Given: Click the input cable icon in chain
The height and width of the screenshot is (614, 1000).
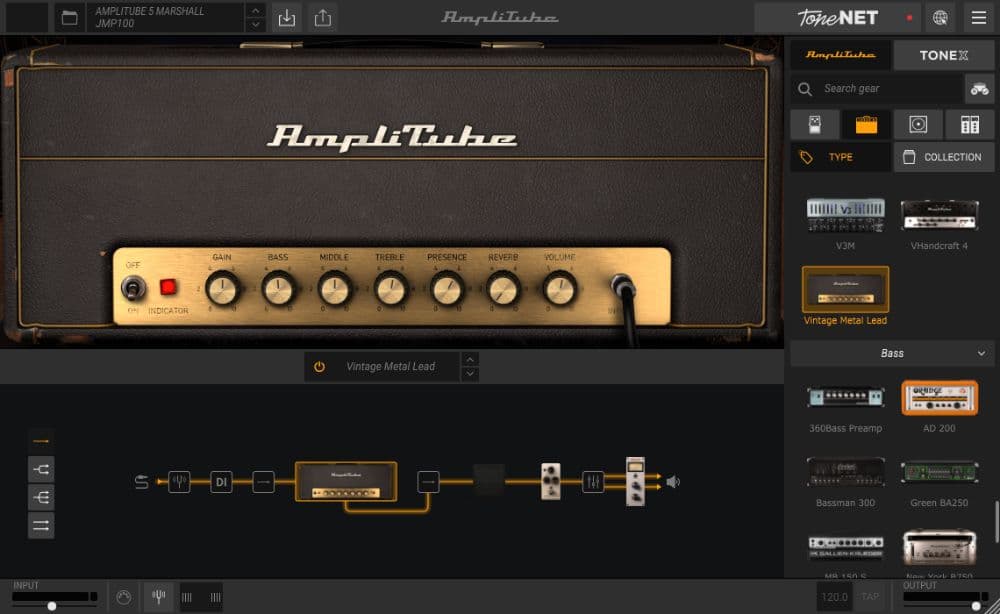Looking at the screenshot, I should [x=142, y=482].
